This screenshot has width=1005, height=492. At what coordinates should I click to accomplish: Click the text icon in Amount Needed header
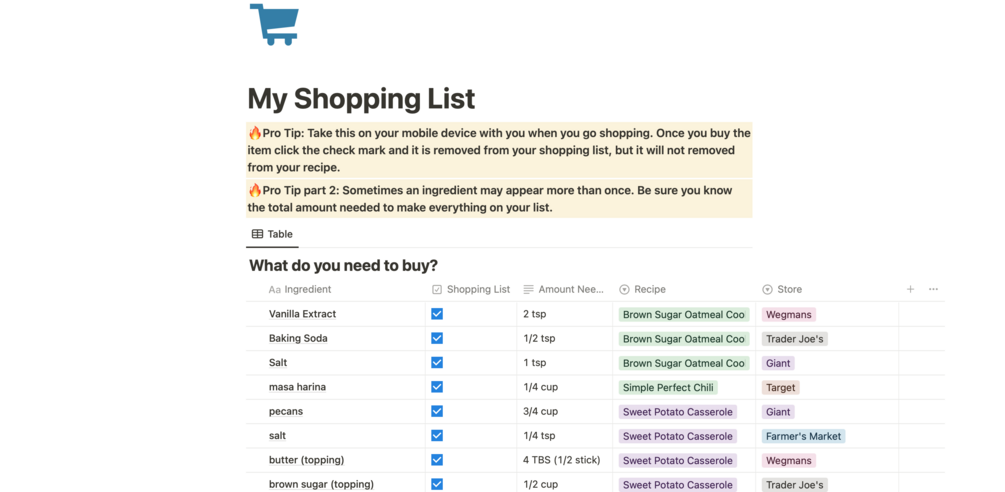coord(528,290)
